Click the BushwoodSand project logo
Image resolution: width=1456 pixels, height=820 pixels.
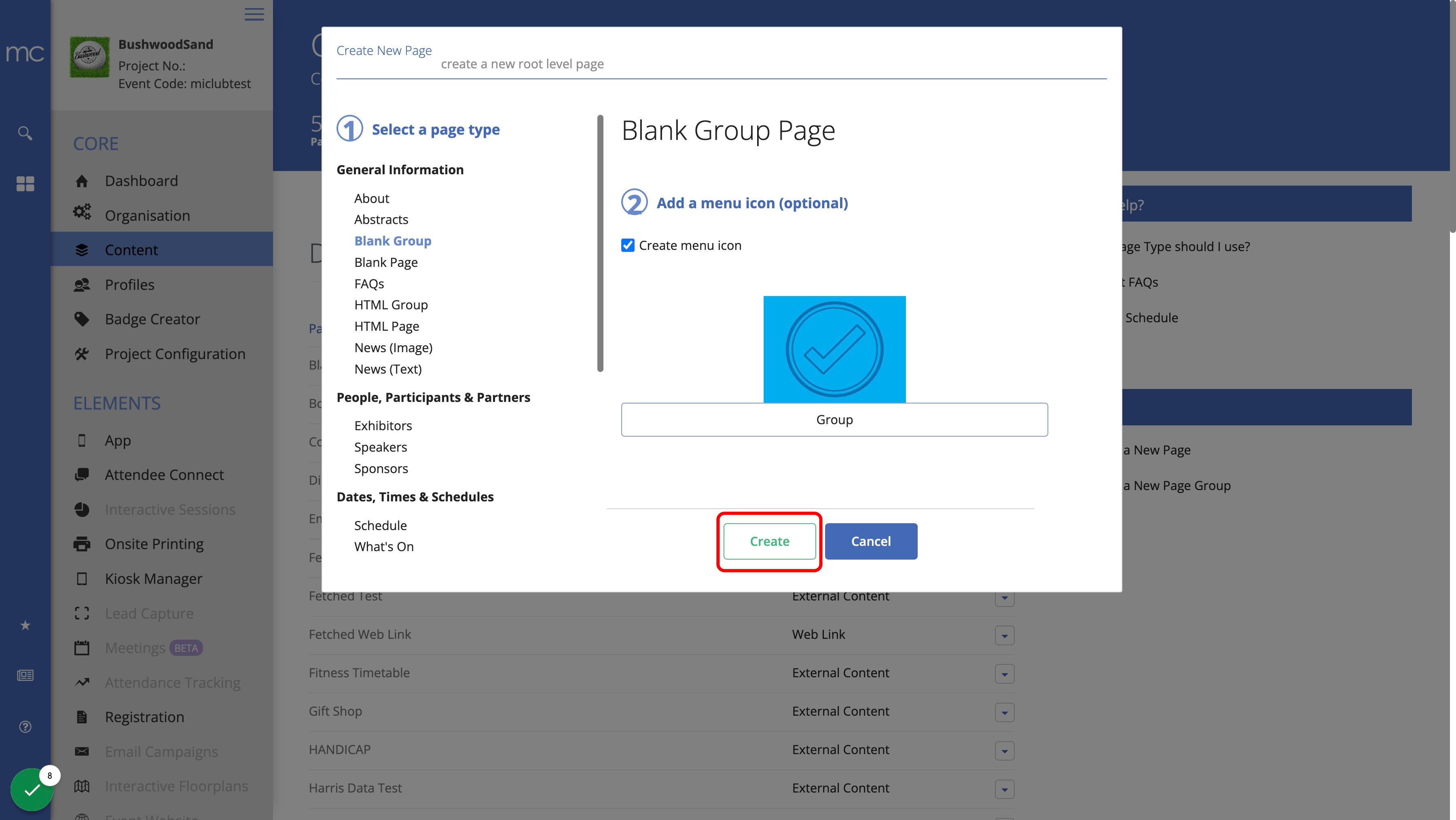pyautogui.click(x=90, y=57)
